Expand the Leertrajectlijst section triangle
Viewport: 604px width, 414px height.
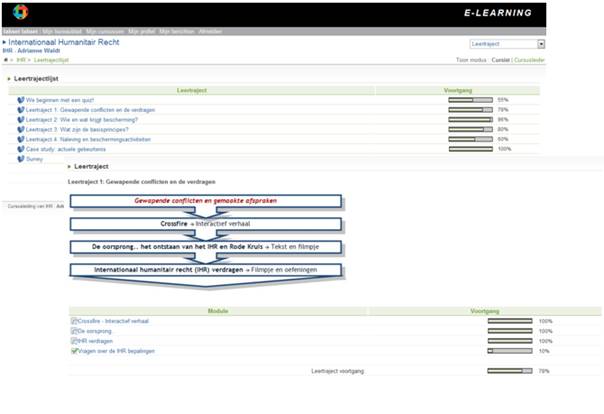click(x=9, y=79)
